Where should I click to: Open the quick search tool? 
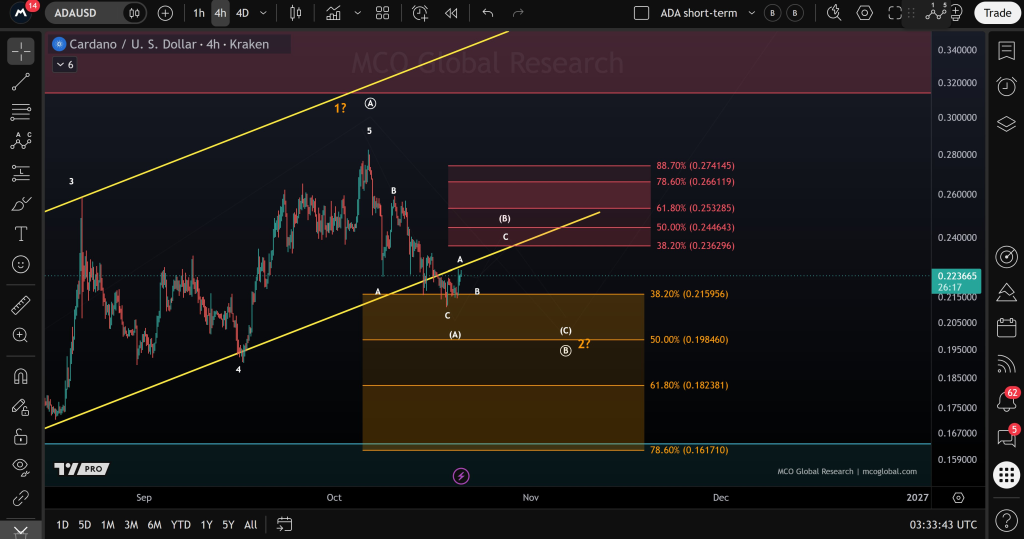[834, 13]
